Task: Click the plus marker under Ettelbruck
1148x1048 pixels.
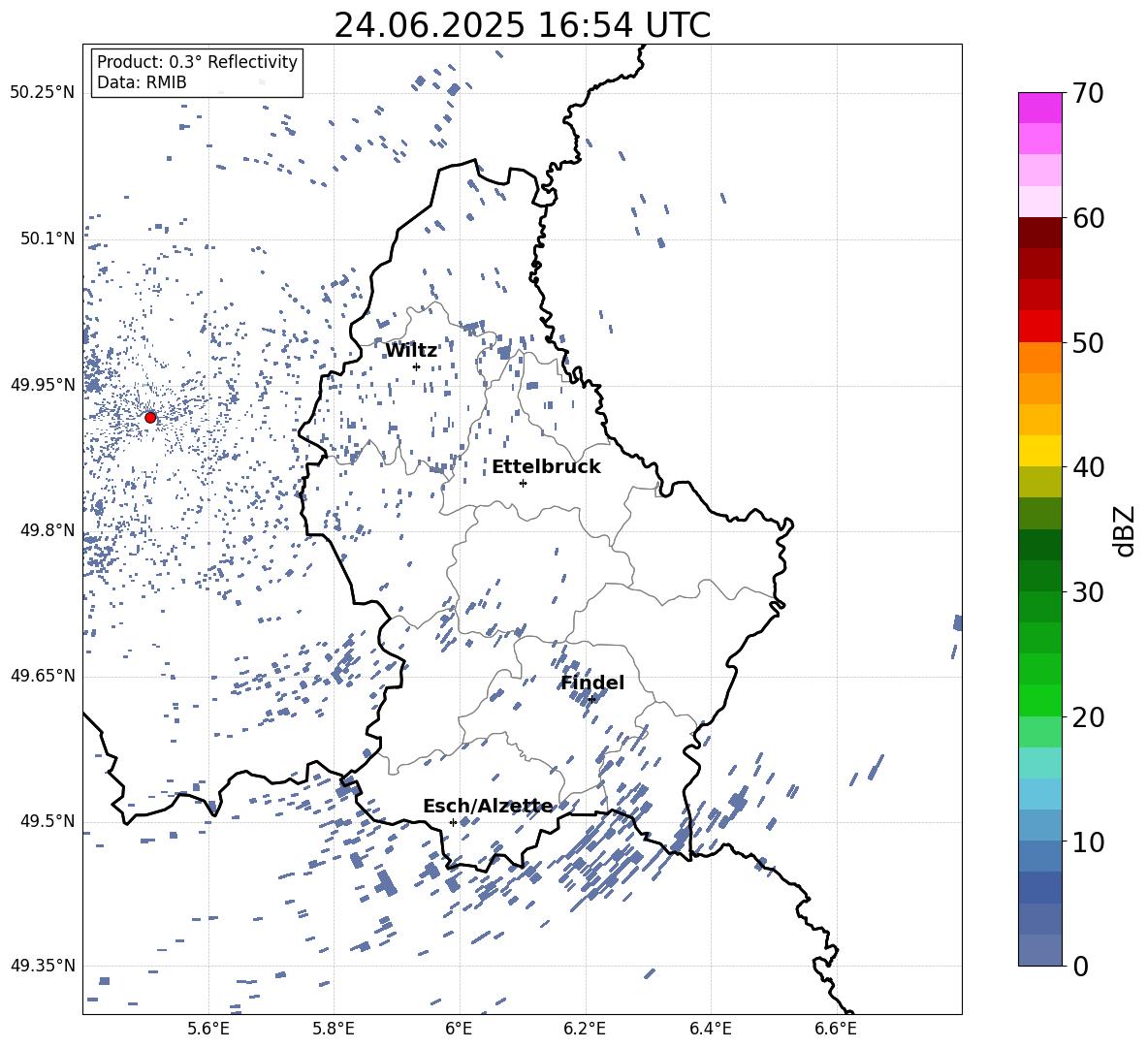Action: pos(523,483)
